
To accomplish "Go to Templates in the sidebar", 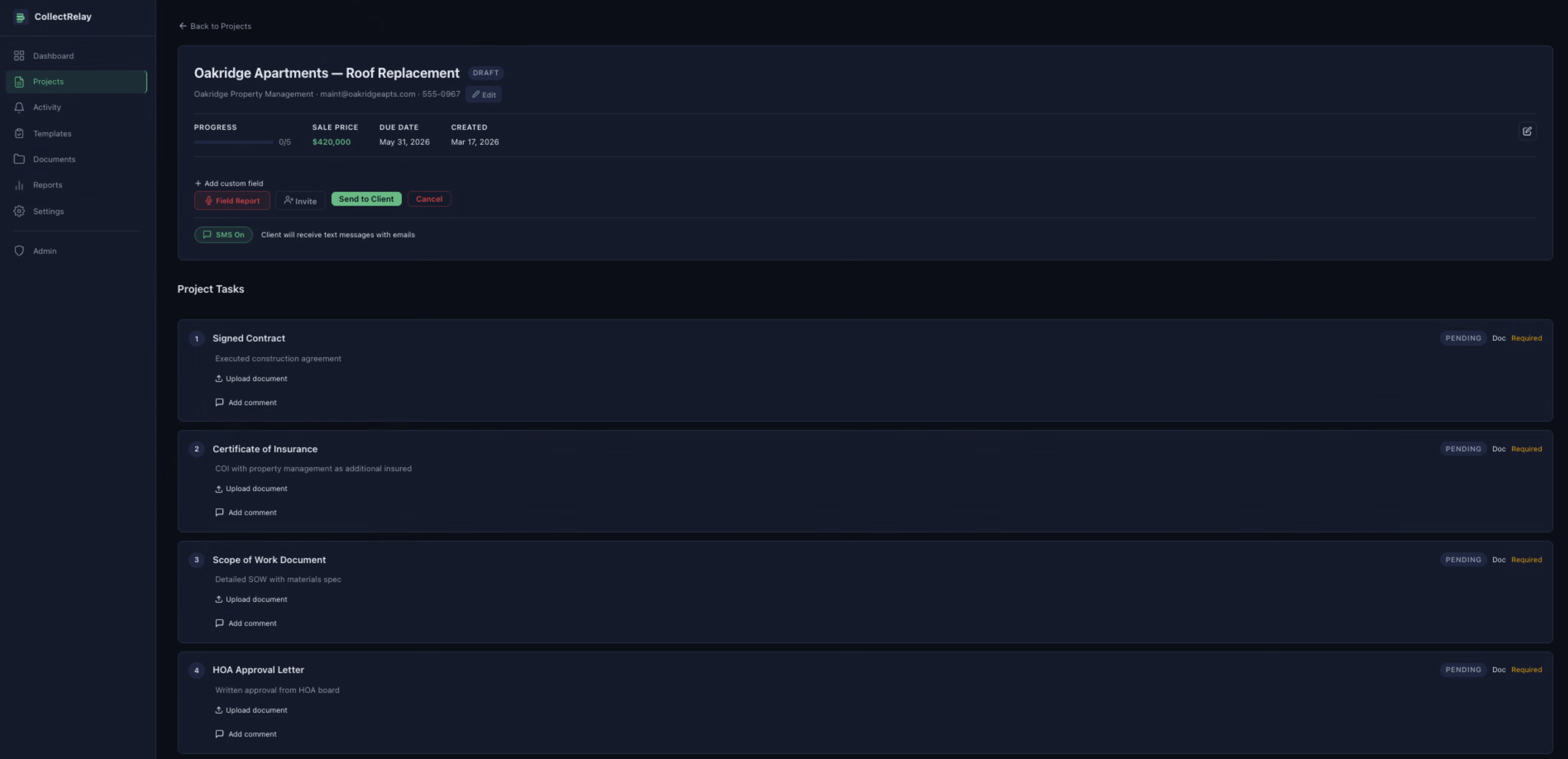I will (52, 133).
